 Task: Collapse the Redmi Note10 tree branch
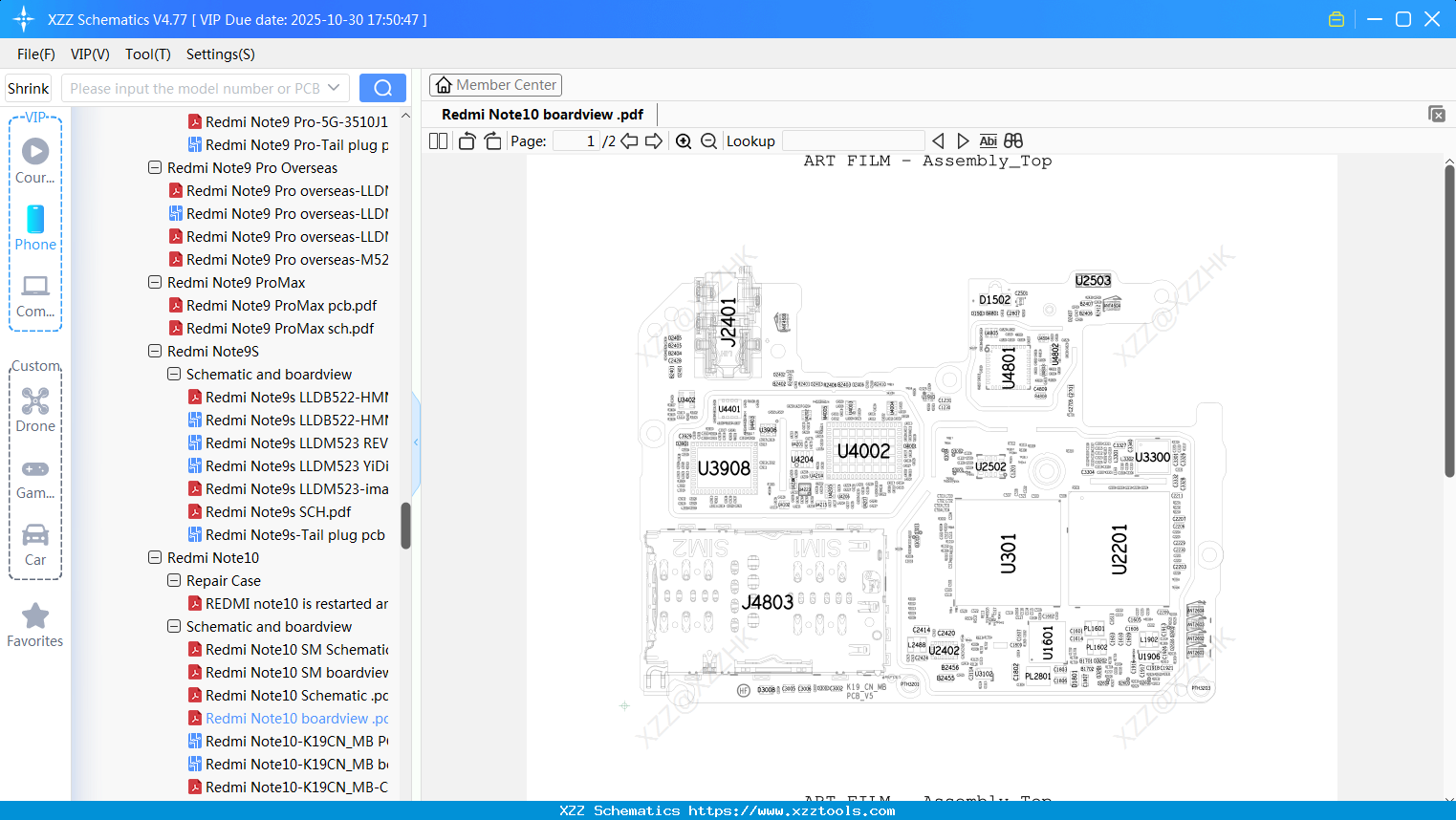tap(155, 557)
